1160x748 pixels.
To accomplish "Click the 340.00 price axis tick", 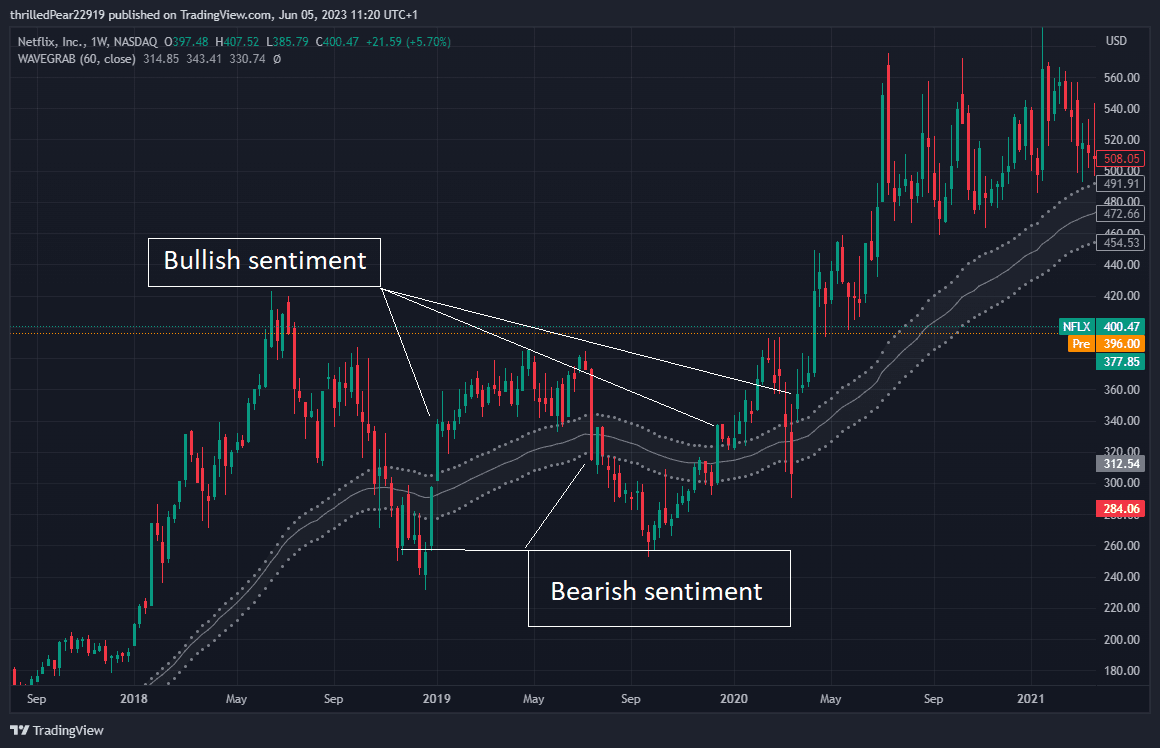I will 1122,421.
